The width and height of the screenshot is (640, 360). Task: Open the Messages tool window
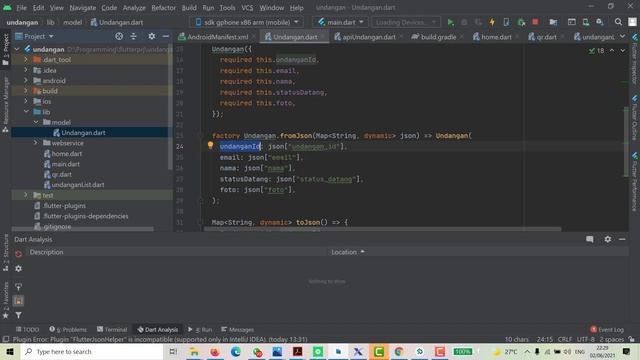pos(238,329)
